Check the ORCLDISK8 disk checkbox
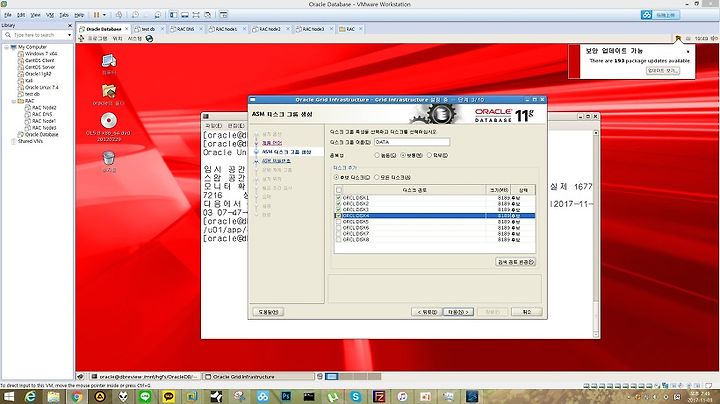 coord(338,240)
